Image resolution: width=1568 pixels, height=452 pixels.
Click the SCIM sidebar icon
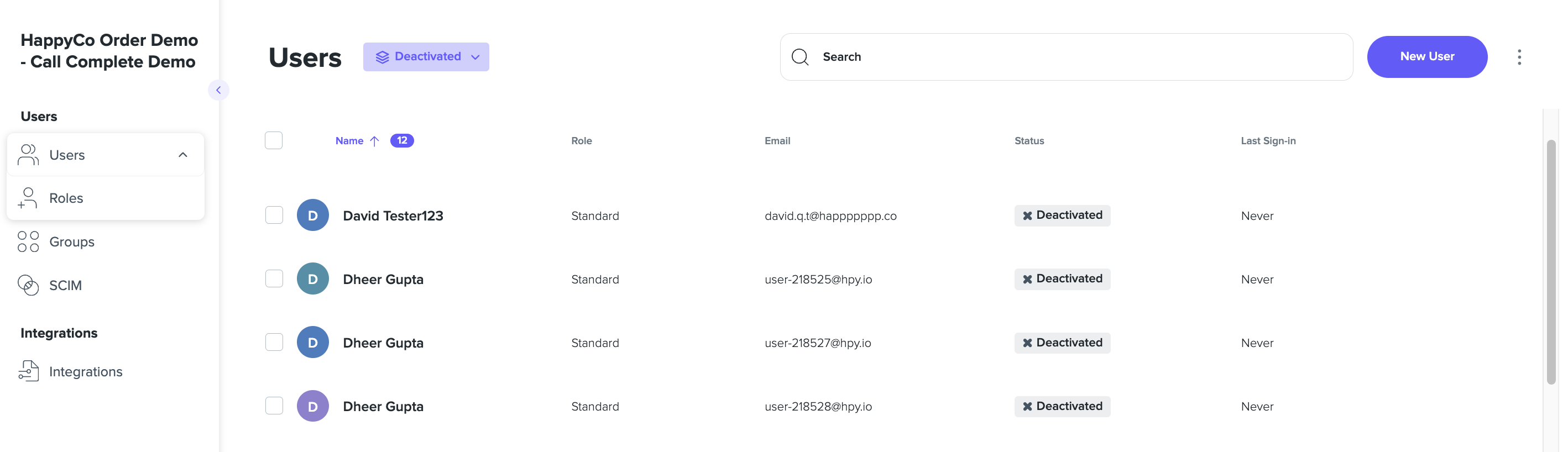coord(28,285)
